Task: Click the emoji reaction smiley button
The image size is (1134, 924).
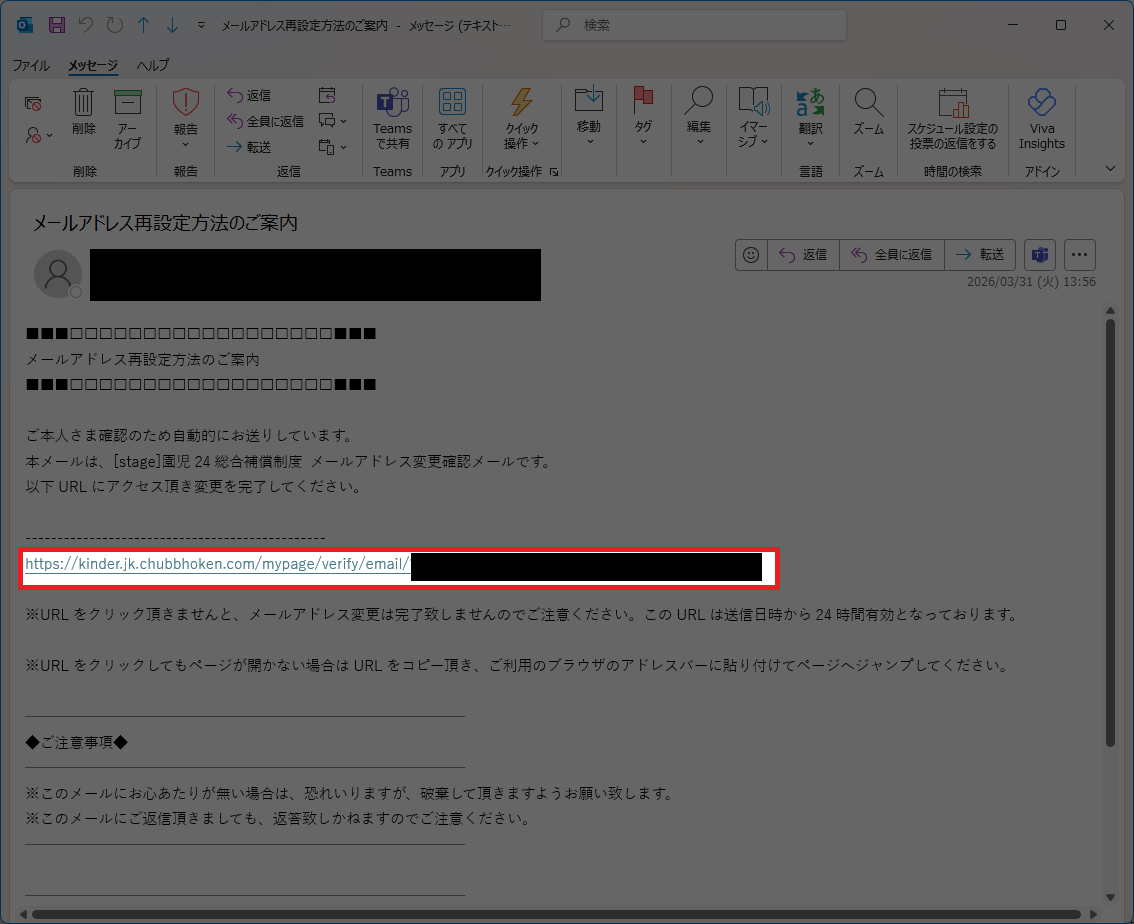Action: 751,255
